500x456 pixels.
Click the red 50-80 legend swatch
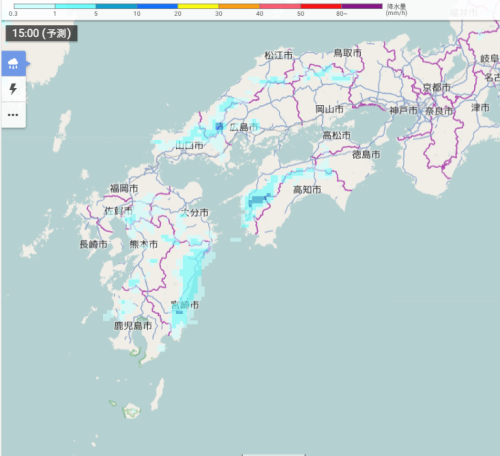[x=321, y=6]
